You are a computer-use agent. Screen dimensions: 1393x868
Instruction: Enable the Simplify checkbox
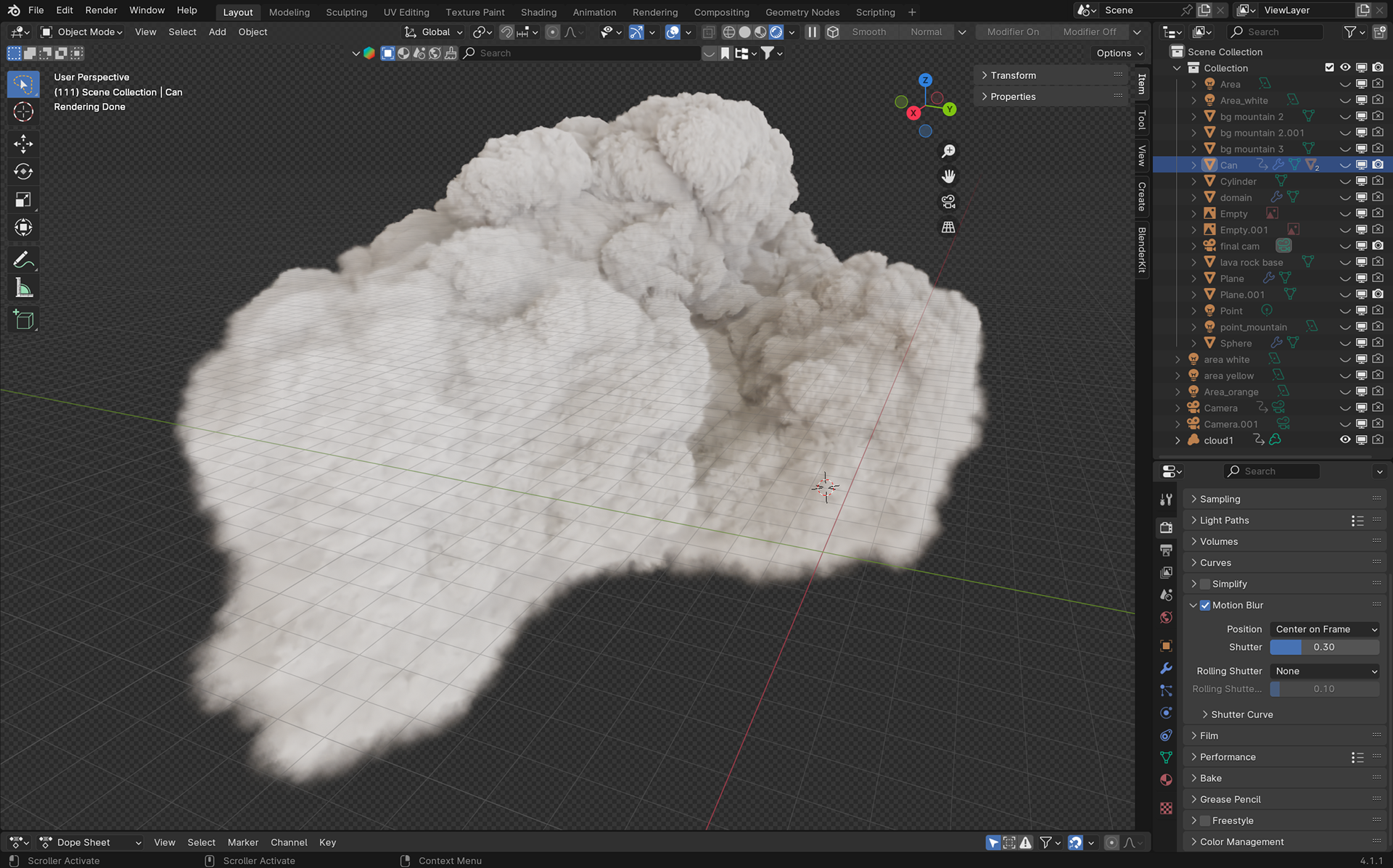coord(1205,584)
